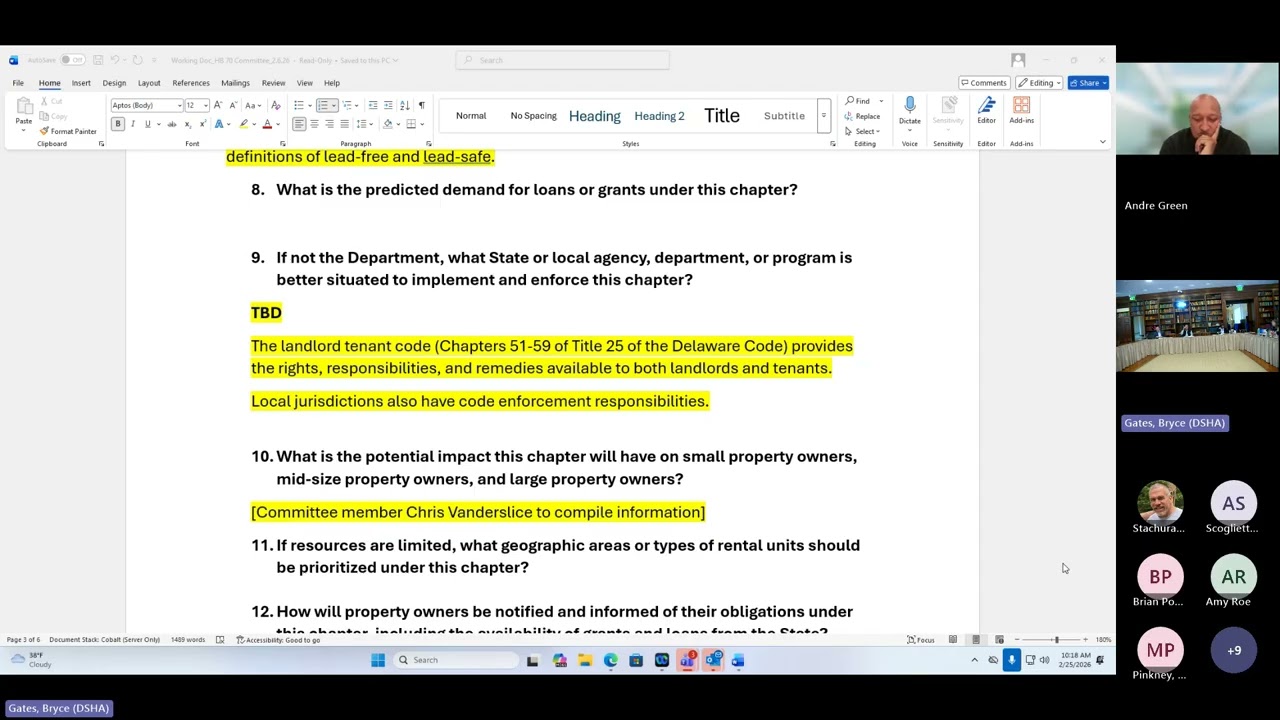Open the Editor proofing pane

[986, 110]
